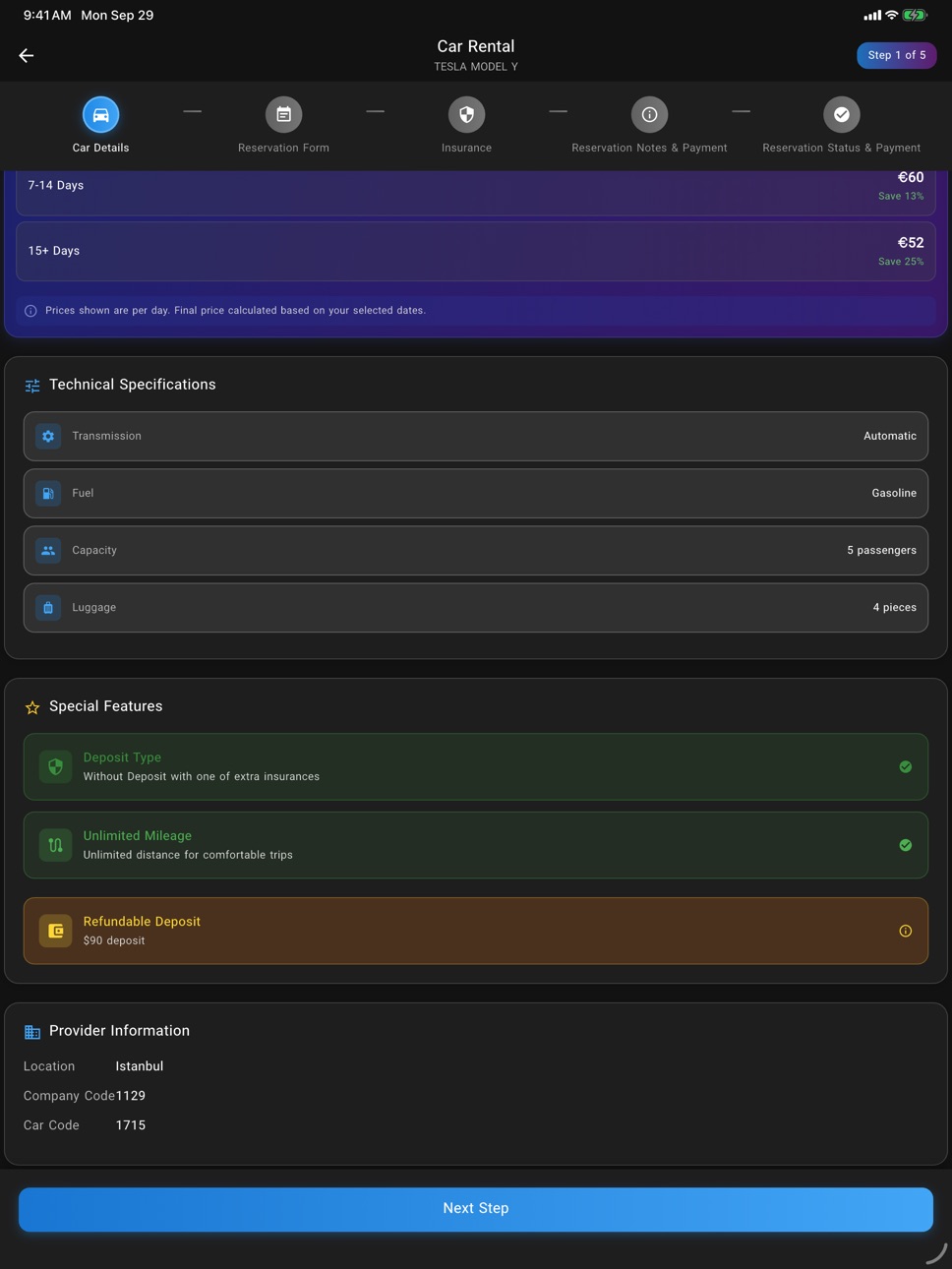
Task: Click the Deposit Type green checkmark
Action: point(906,766)
